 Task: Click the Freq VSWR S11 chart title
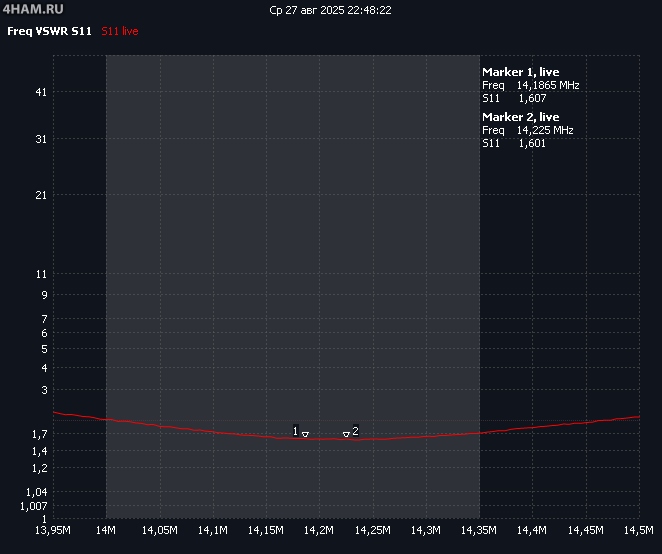[50, 32]
